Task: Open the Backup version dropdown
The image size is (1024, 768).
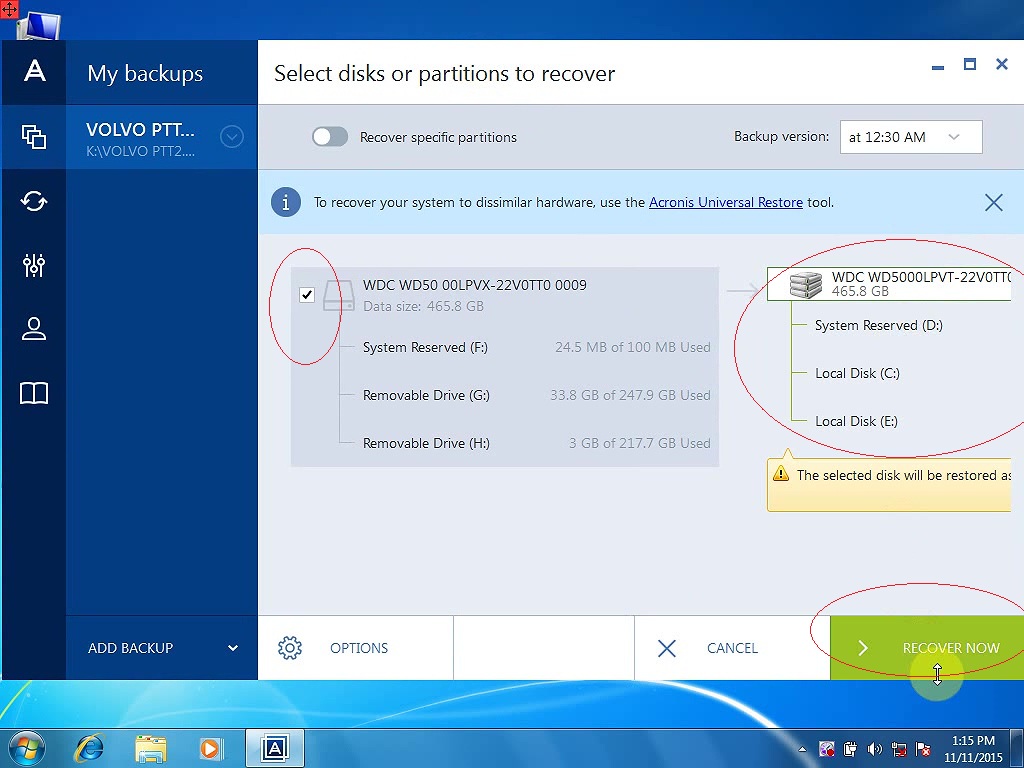Action: point(911,137)
